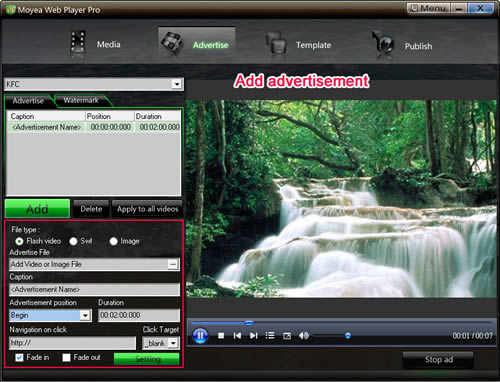Viewport: 500px width, 382px height.
Task: Pause the video preview
Action: click(x=200, y=336)
